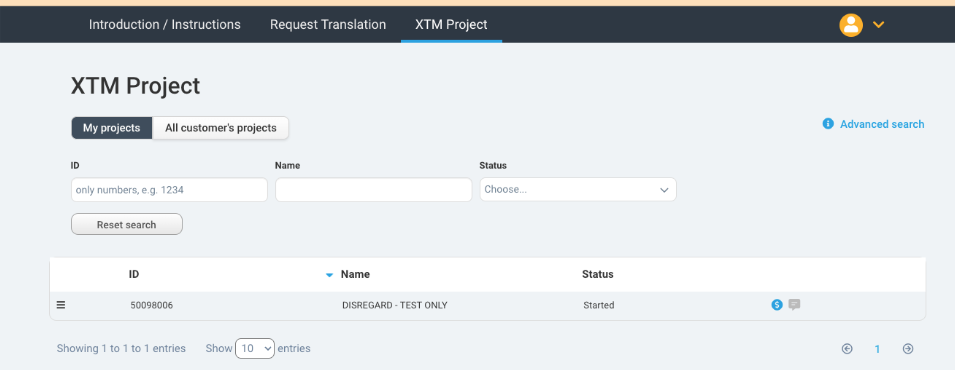This screenshot has width=955, height=370.
Task: Click the Advanced search info icon
Action: [x=828, y=124]
